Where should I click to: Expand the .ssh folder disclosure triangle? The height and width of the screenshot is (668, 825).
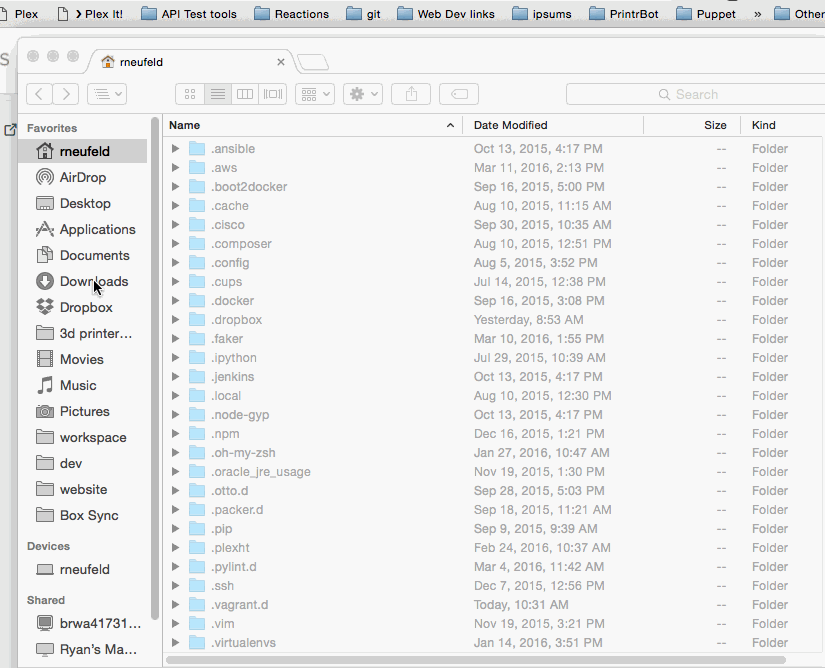pyautogui.click(x=175, y=586)
